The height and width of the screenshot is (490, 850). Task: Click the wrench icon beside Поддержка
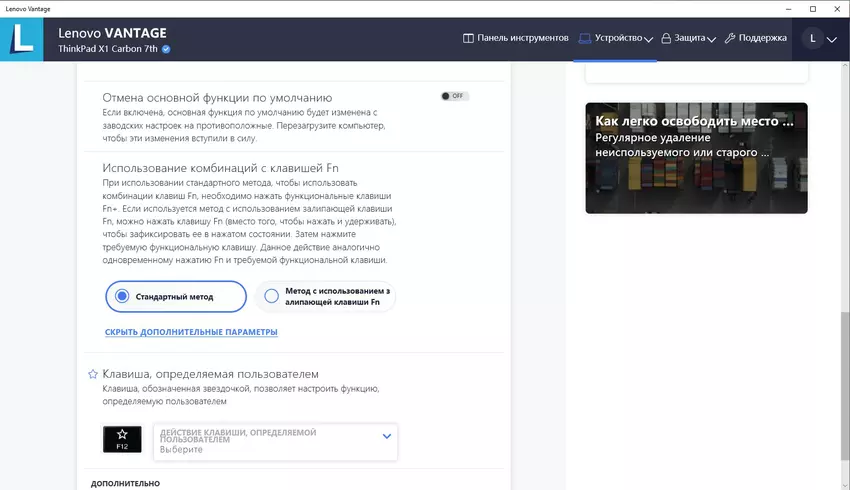[730, 39]
